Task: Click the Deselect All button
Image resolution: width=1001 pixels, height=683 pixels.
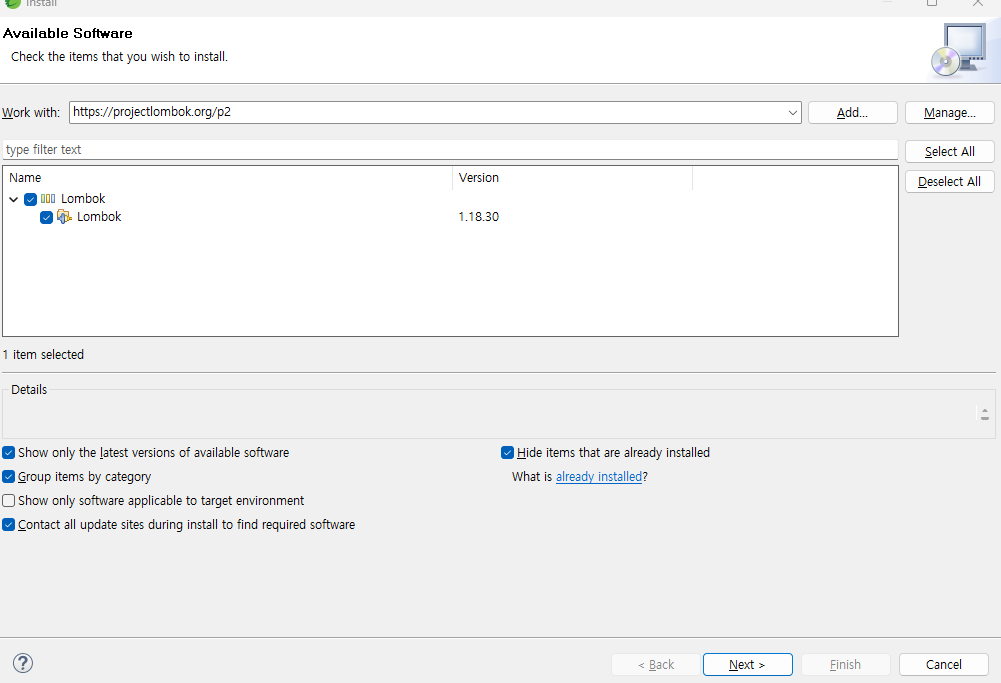Action: pos(949,181)
